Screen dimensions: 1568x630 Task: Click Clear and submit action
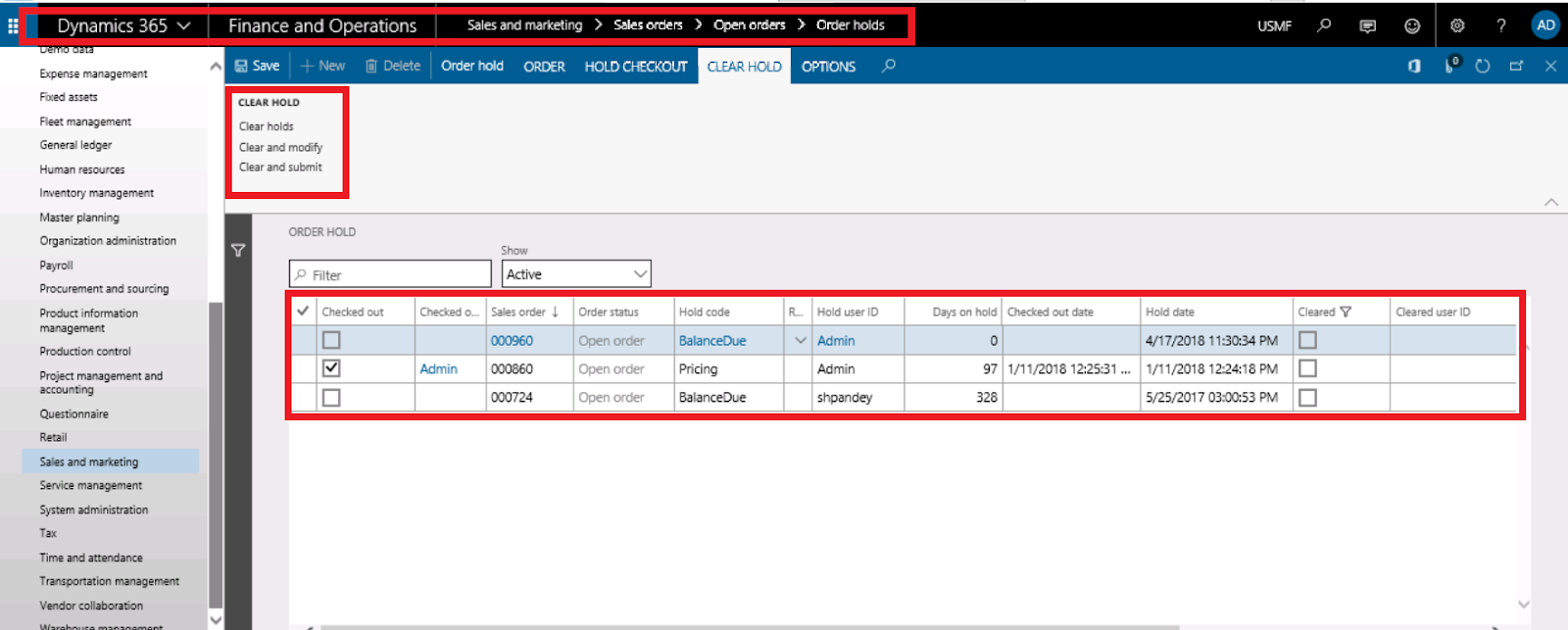[280, 168]
